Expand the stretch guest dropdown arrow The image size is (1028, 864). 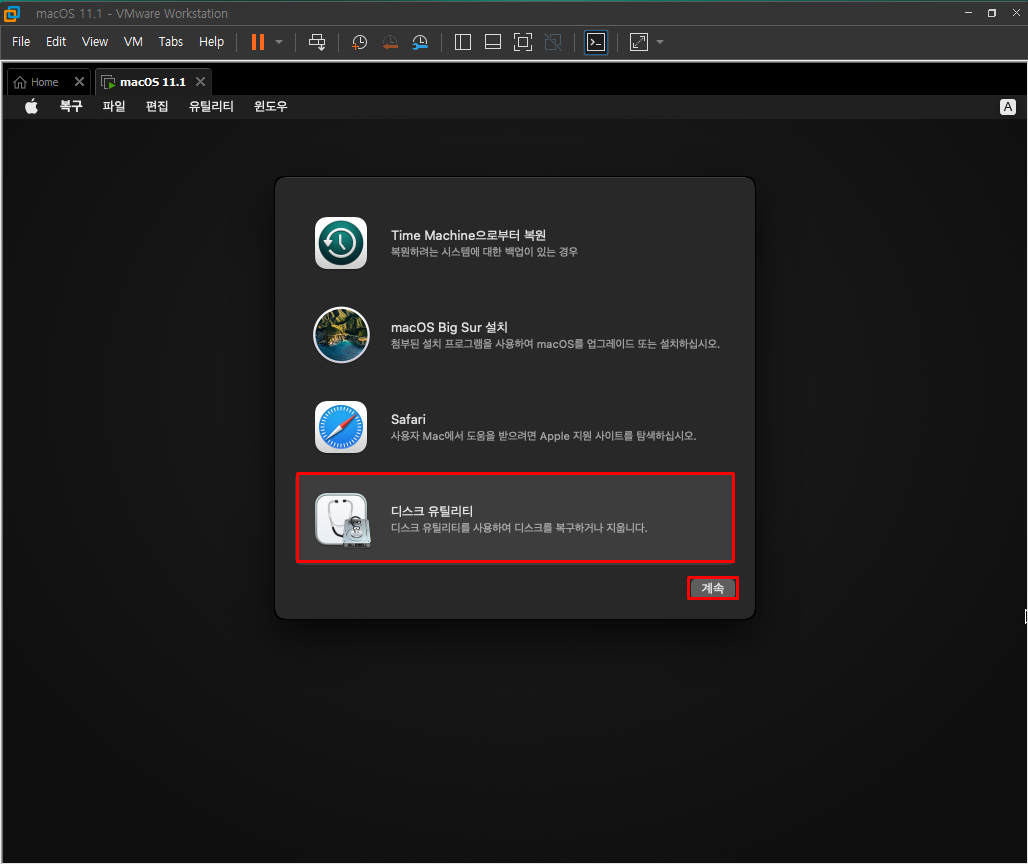660,42
